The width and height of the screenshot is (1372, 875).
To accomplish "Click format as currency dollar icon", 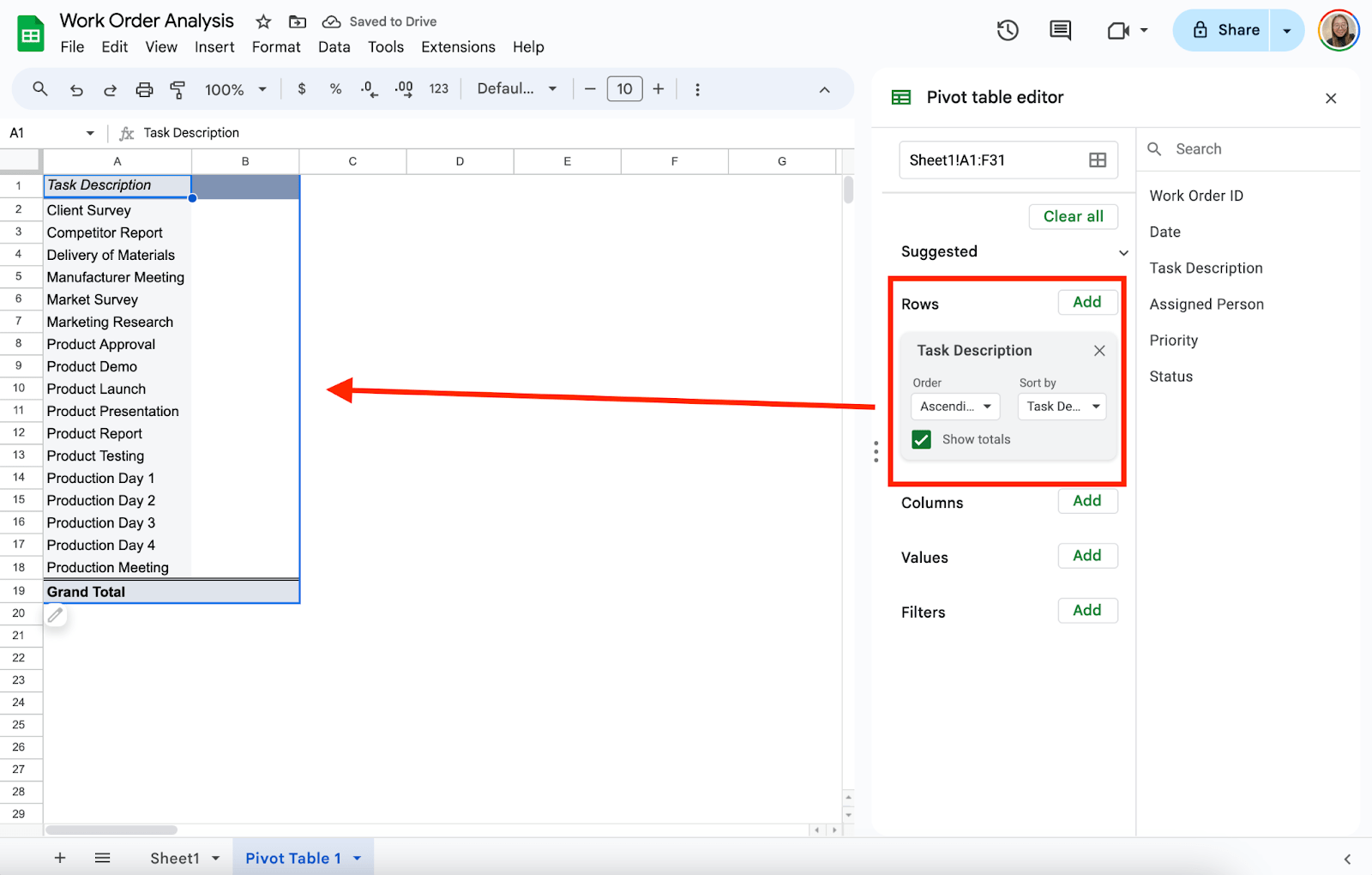I will click(x=302, y=89).
